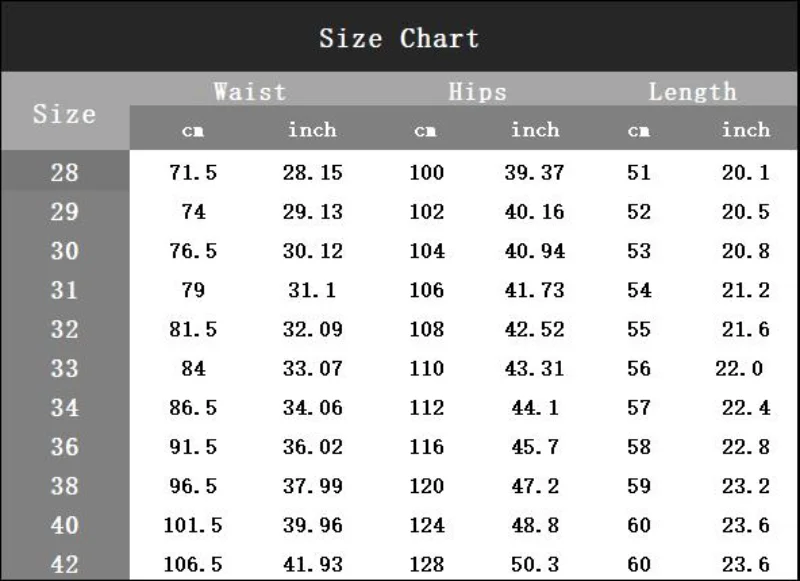Screen dimensions: 800x581
Task: Click the 33.07 waist inch cell
Action: [x=312, y=368]
